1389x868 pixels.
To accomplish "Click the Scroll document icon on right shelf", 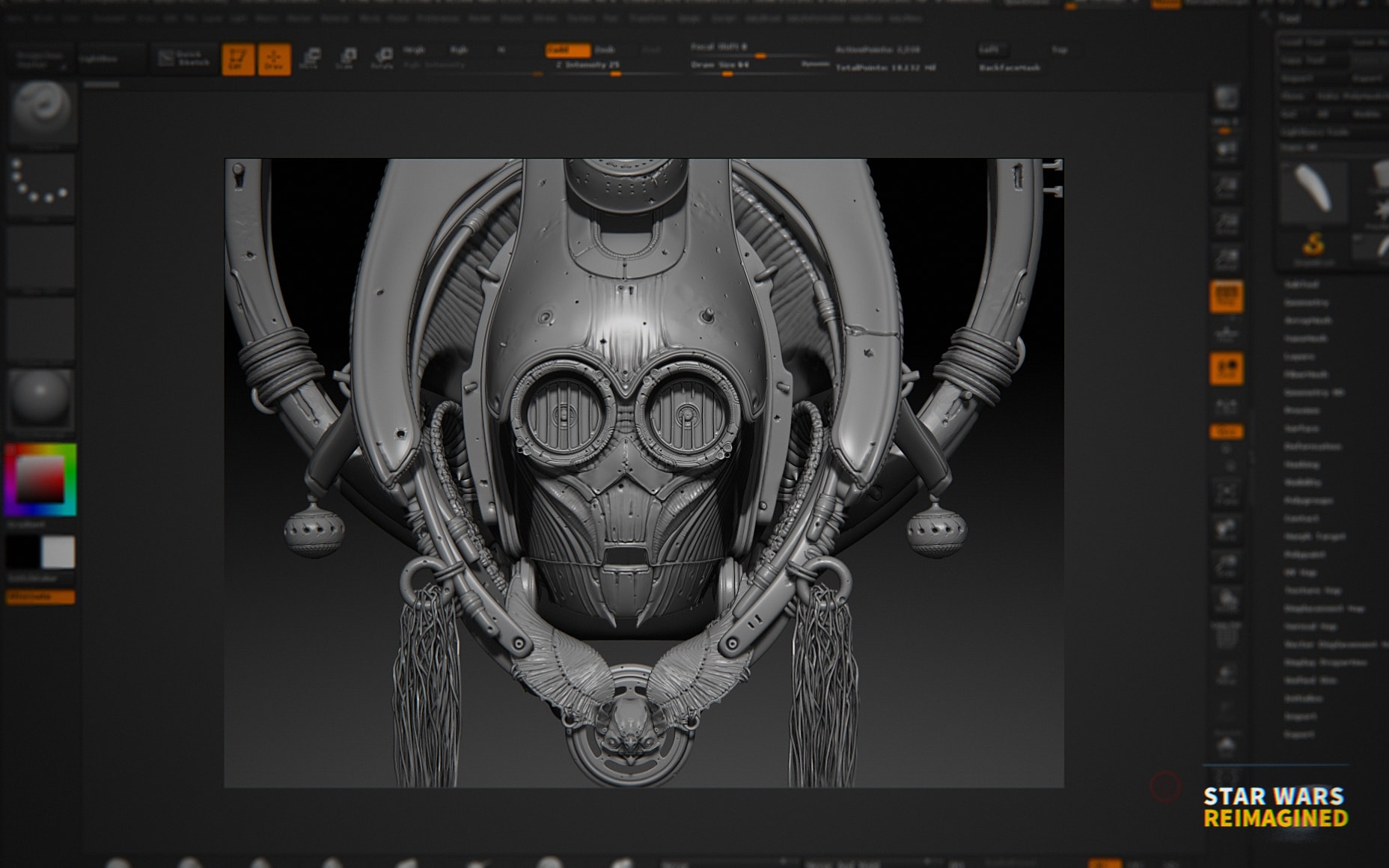I will click(x=1226, y=151).
